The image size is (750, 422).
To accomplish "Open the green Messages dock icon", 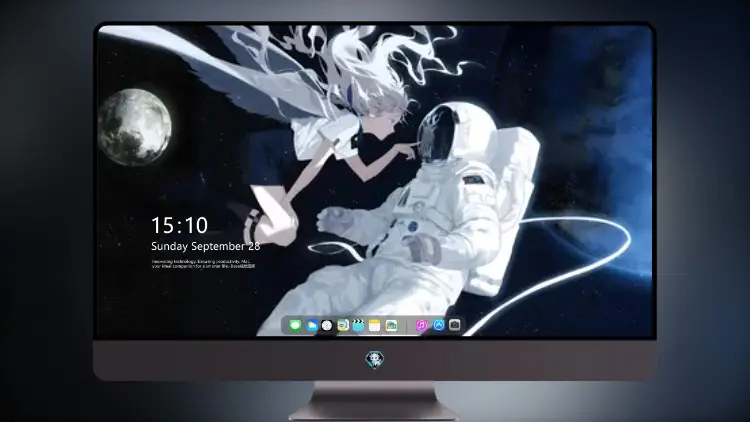I will (295, 326).
